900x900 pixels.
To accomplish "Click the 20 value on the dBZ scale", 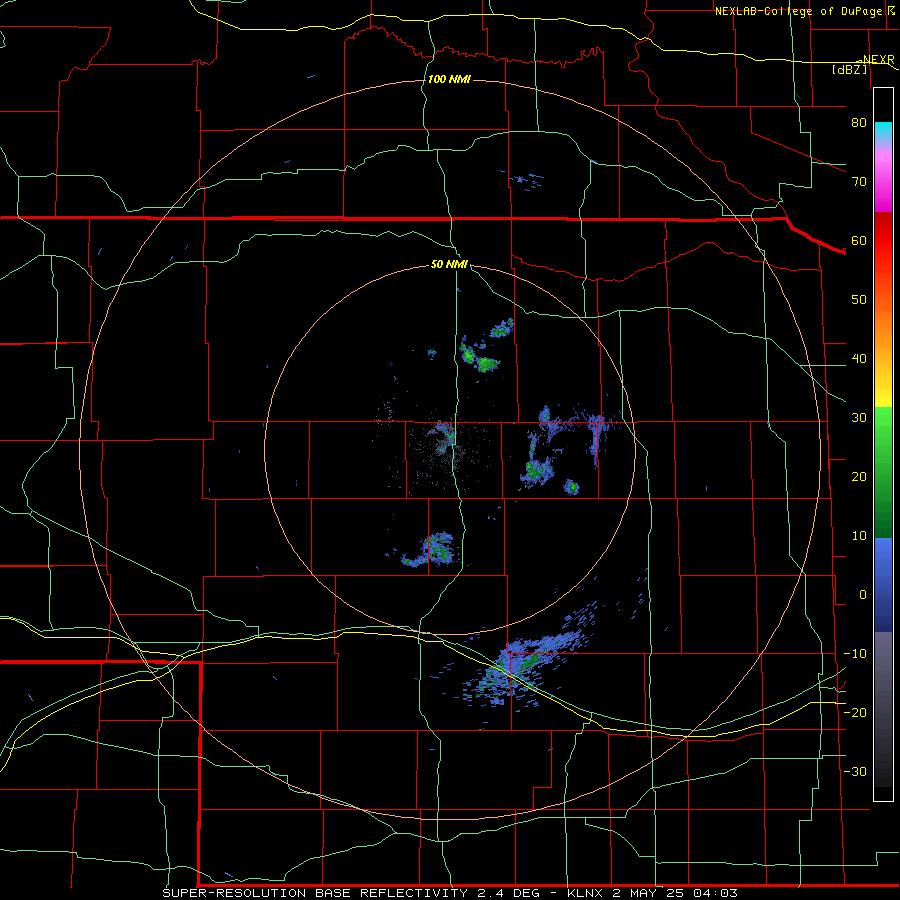I will [x=859, y=477].
